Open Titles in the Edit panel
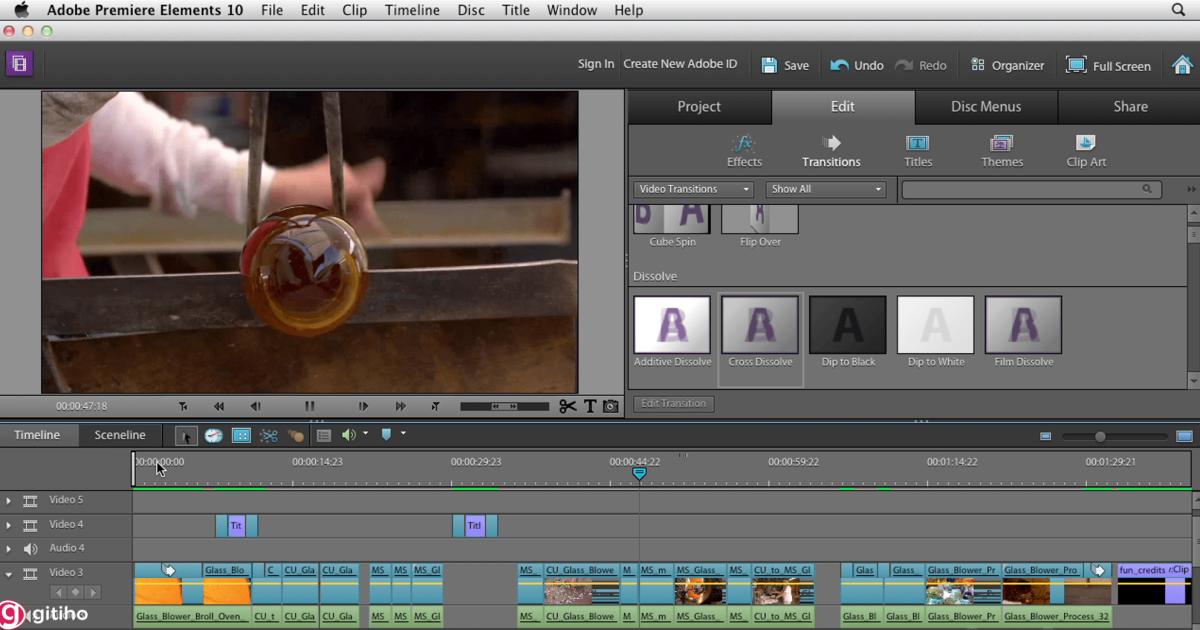This screenshot has height=630, width=1200. [x=917, y=150]
